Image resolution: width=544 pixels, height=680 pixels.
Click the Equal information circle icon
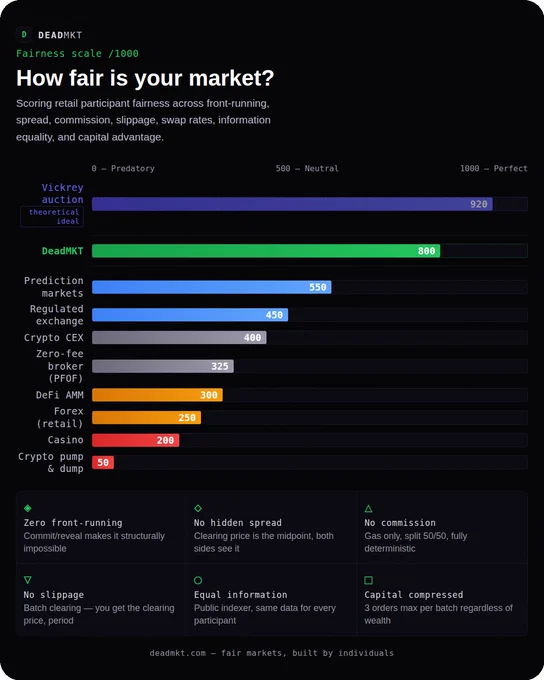click(x=198, y=580)
